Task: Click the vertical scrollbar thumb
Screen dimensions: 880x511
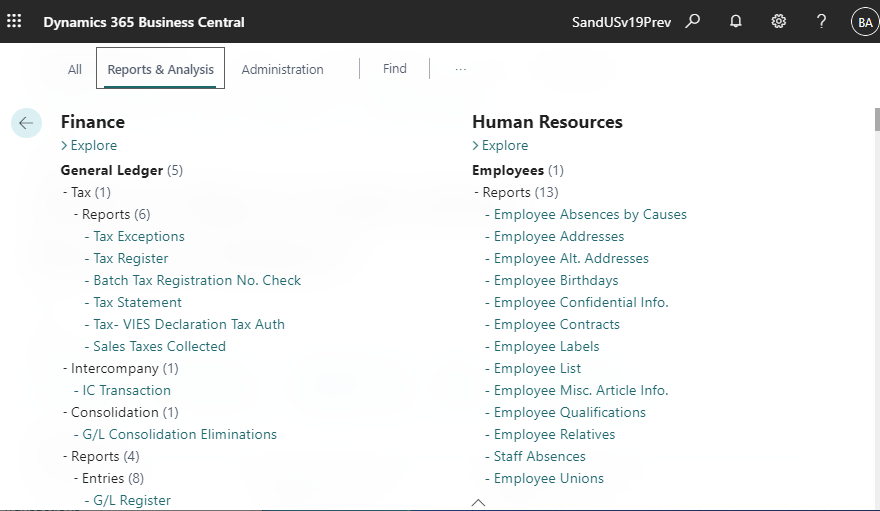Action: pyautogui.click(x=877, y=119)
